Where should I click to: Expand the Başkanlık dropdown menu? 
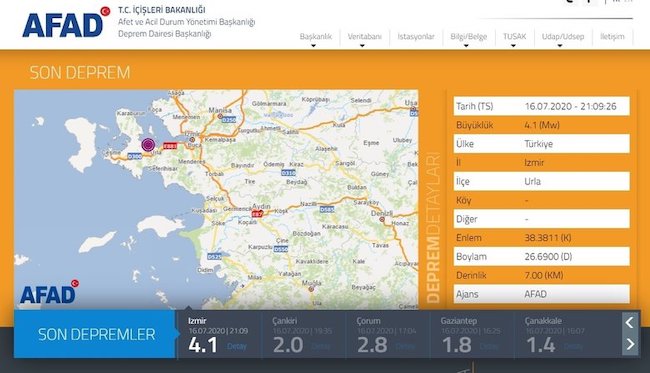click(315, 37)
